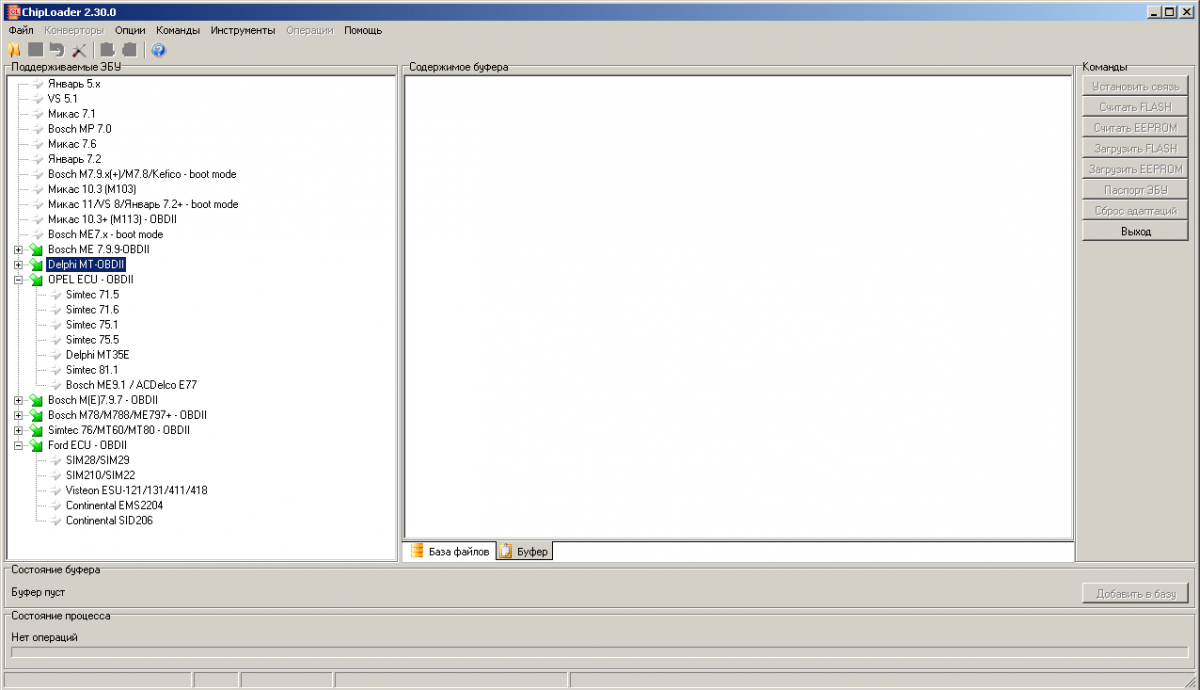Click the arrow icon beside Bosch ME9.1 / ACDelco E77

pyautogui.click(x=56, y=385)
